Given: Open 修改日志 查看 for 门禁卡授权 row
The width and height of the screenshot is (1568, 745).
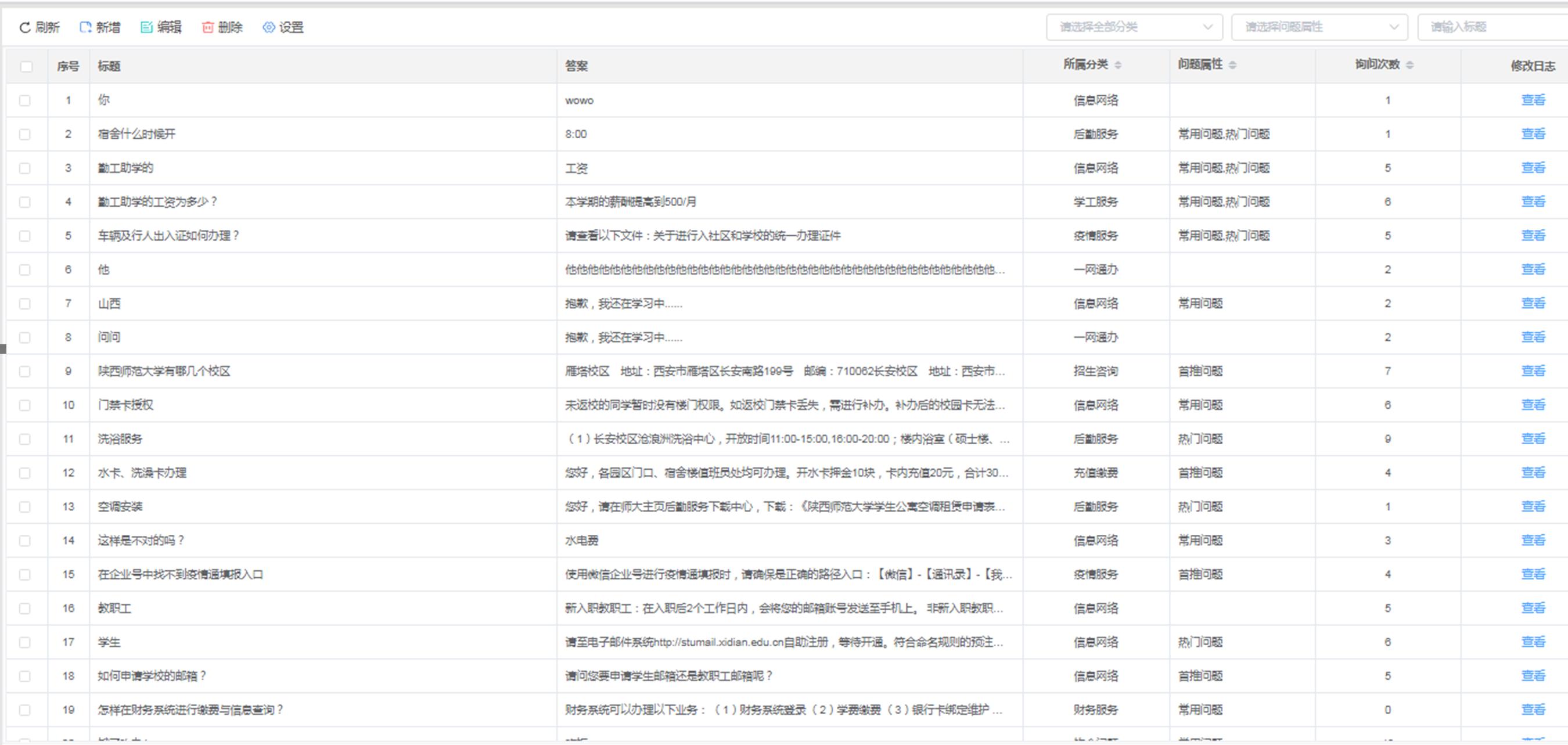Looking at the screenshot, I should coord(1534,405).
